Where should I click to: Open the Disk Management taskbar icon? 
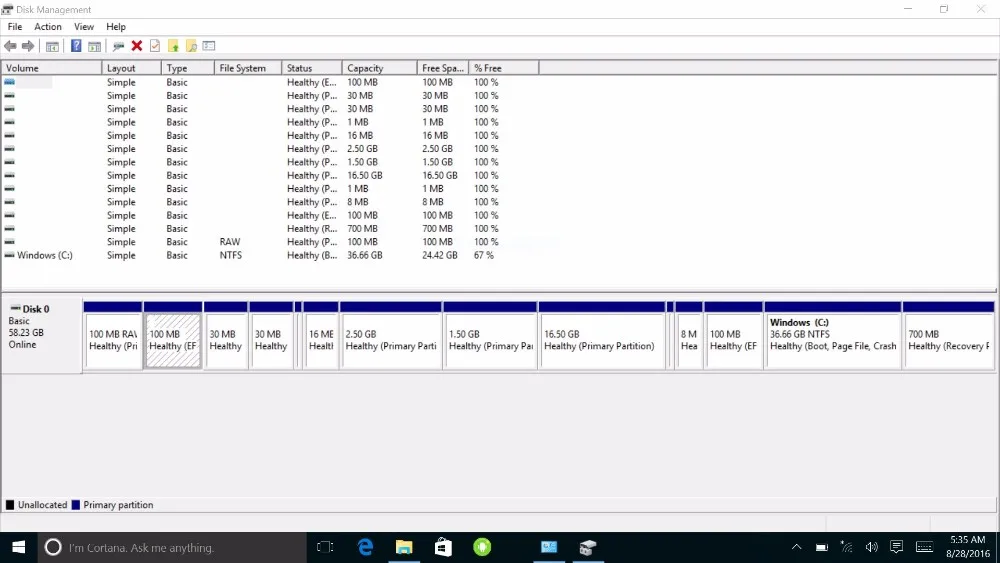tap(587, 547)
